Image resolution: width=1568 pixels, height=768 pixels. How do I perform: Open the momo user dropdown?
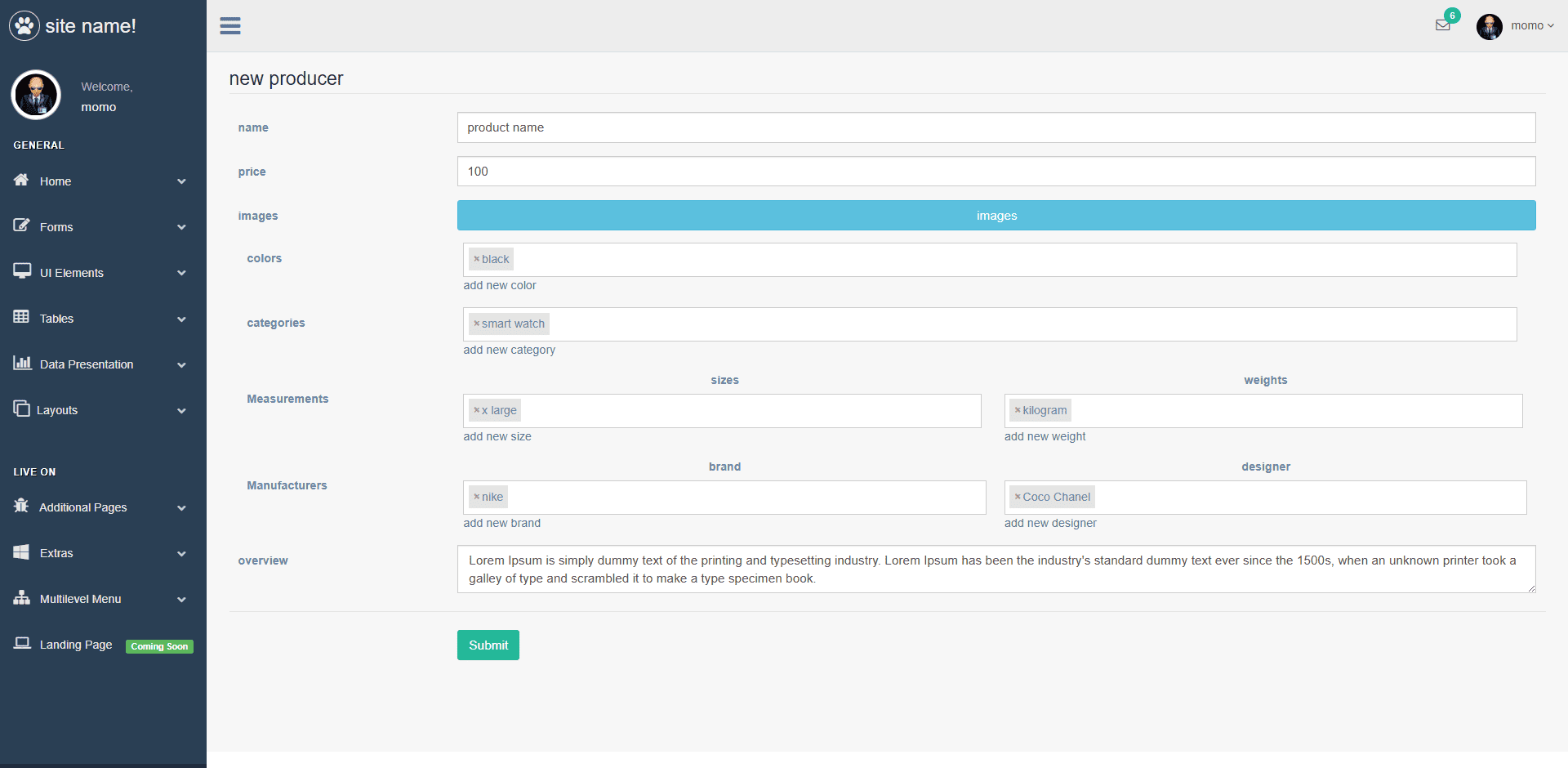point(1532,25)
